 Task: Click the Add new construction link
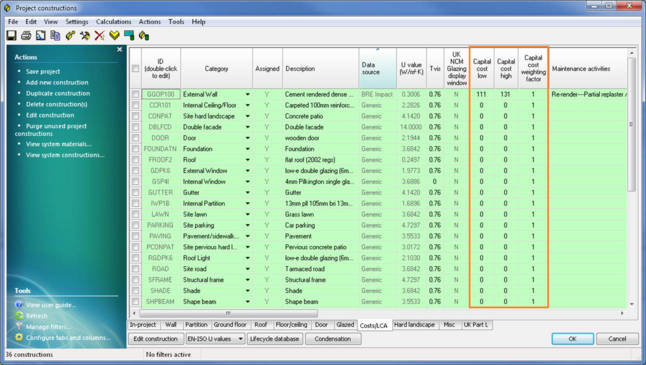click(x=57, y=82)
